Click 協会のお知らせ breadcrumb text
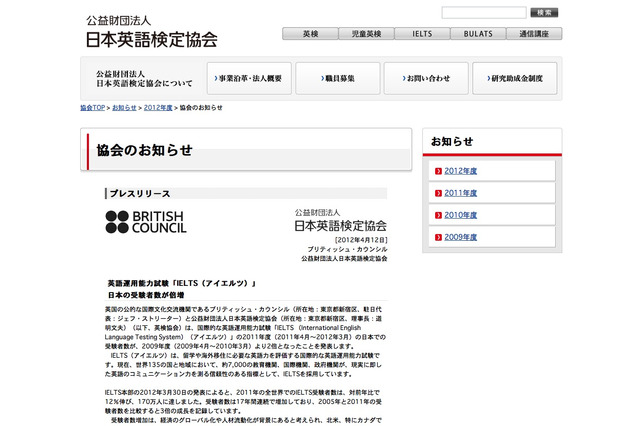640x426 pixels. pyautogui.click(x=201, y=108)
